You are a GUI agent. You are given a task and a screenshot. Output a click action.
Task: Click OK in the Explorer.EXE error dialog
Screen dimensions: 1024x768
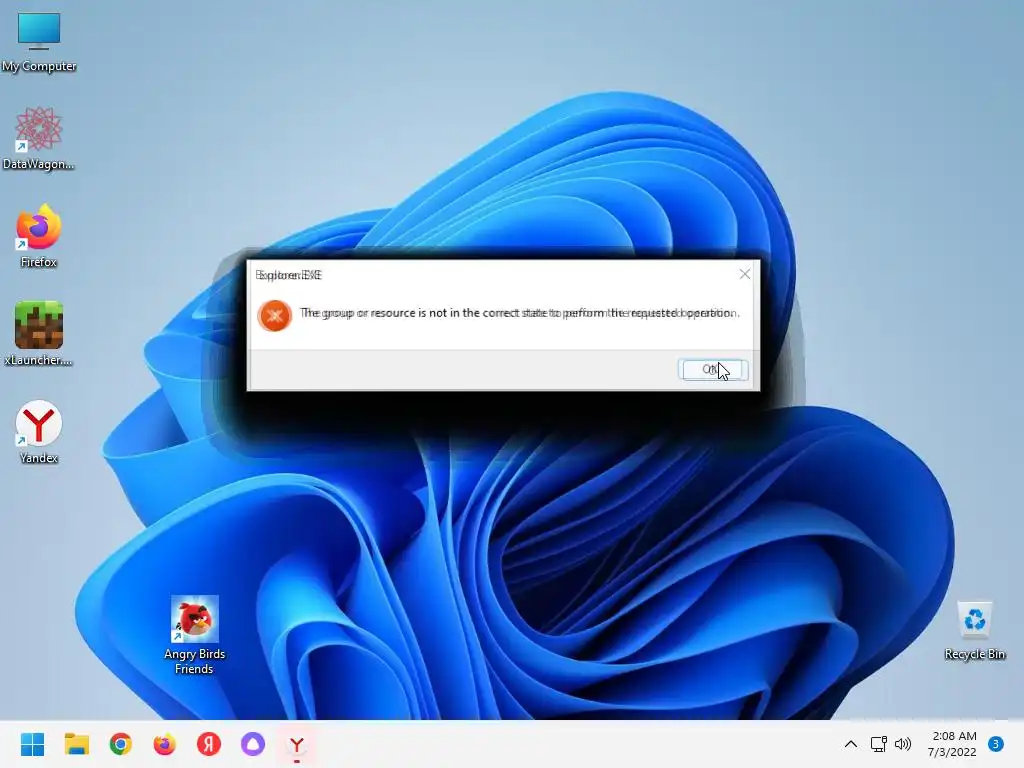[712, 370]
